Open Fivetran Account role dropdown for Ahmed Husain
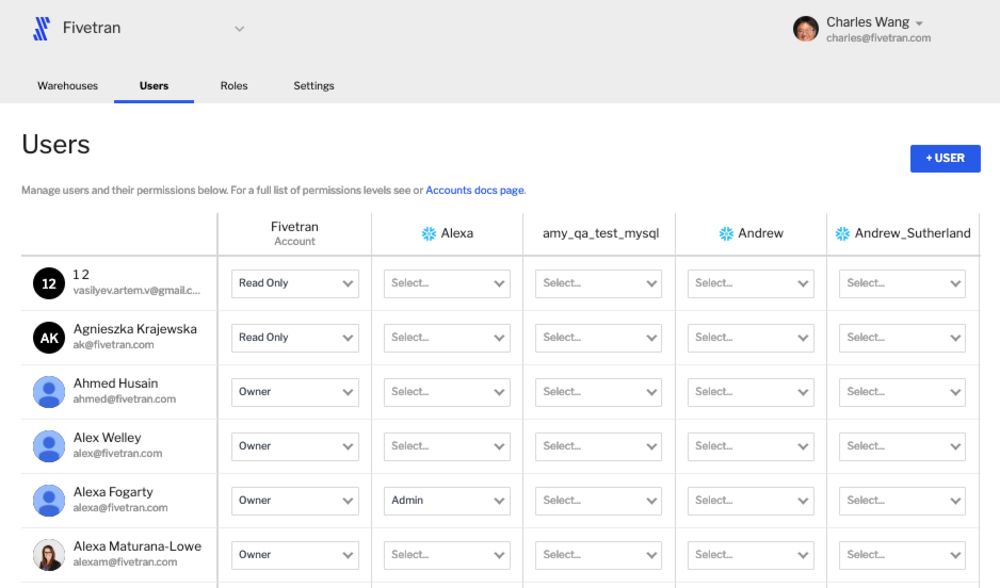Viewport: 1000px width, 588px height. pyautogui.click(x=295, y=392)
